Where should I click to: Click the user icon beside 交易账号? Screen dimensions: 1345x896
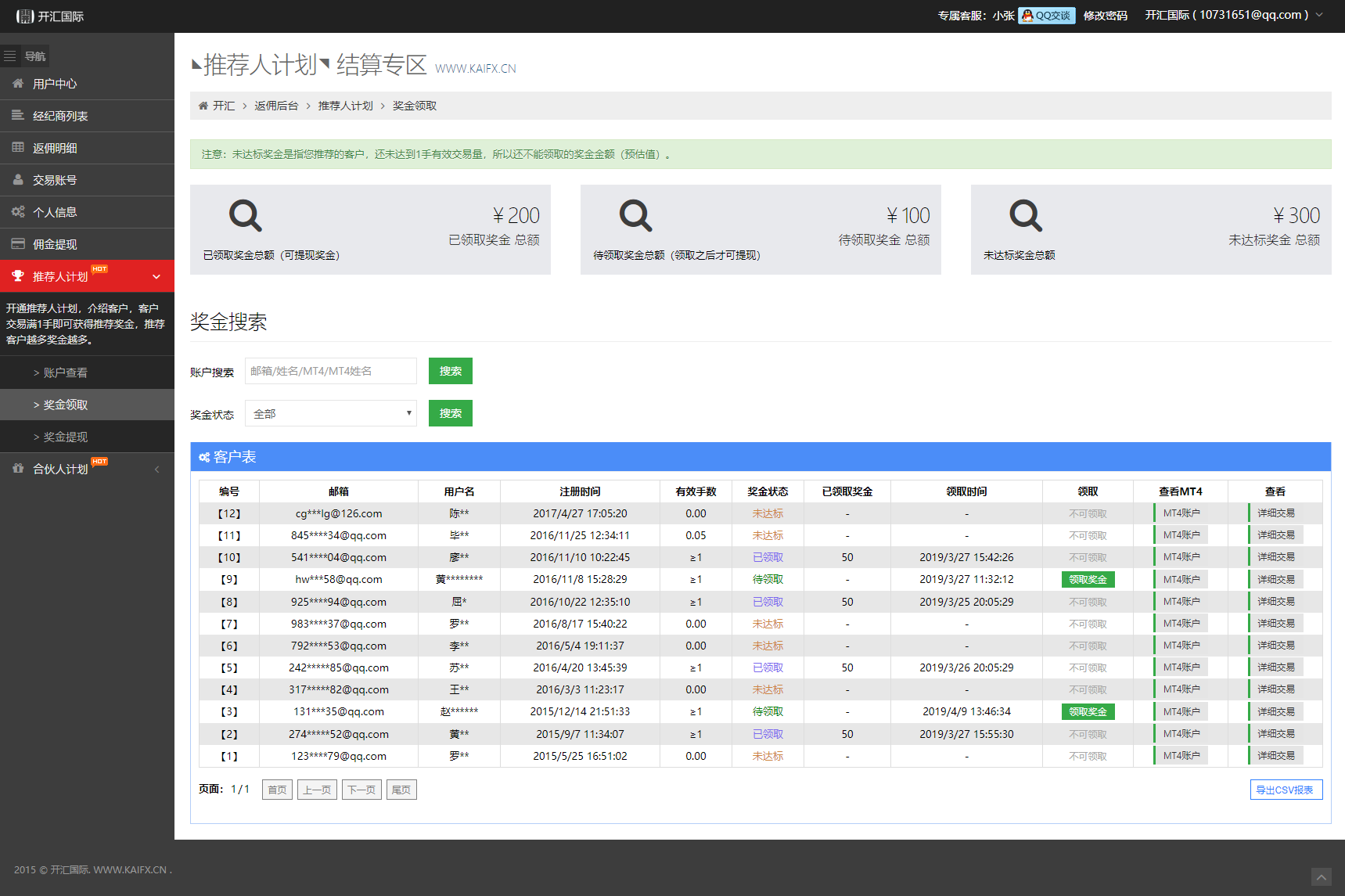18,179
